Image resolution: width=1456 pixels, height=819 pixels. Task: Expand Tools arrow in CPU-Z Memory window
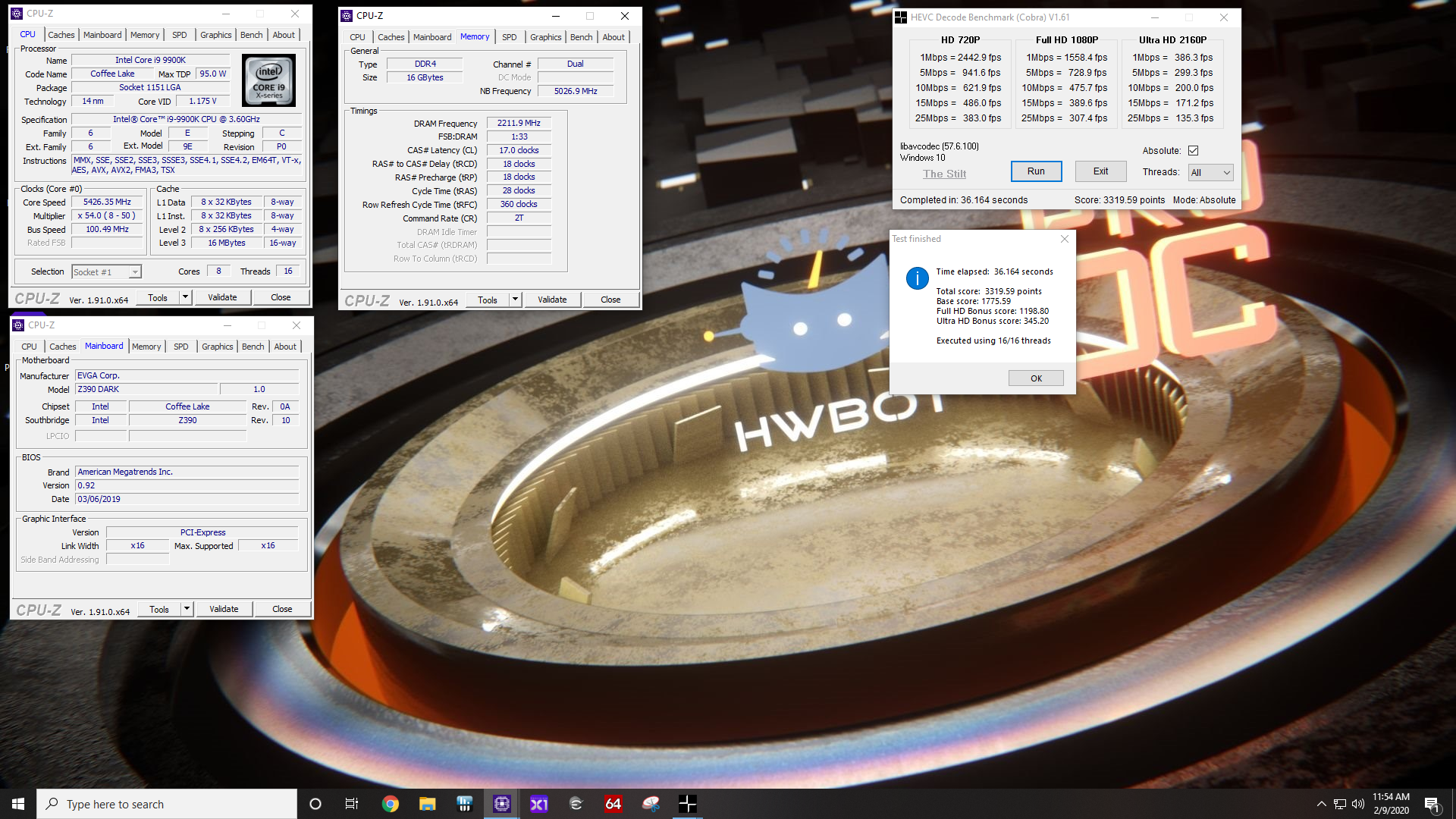tap(515, 300)
